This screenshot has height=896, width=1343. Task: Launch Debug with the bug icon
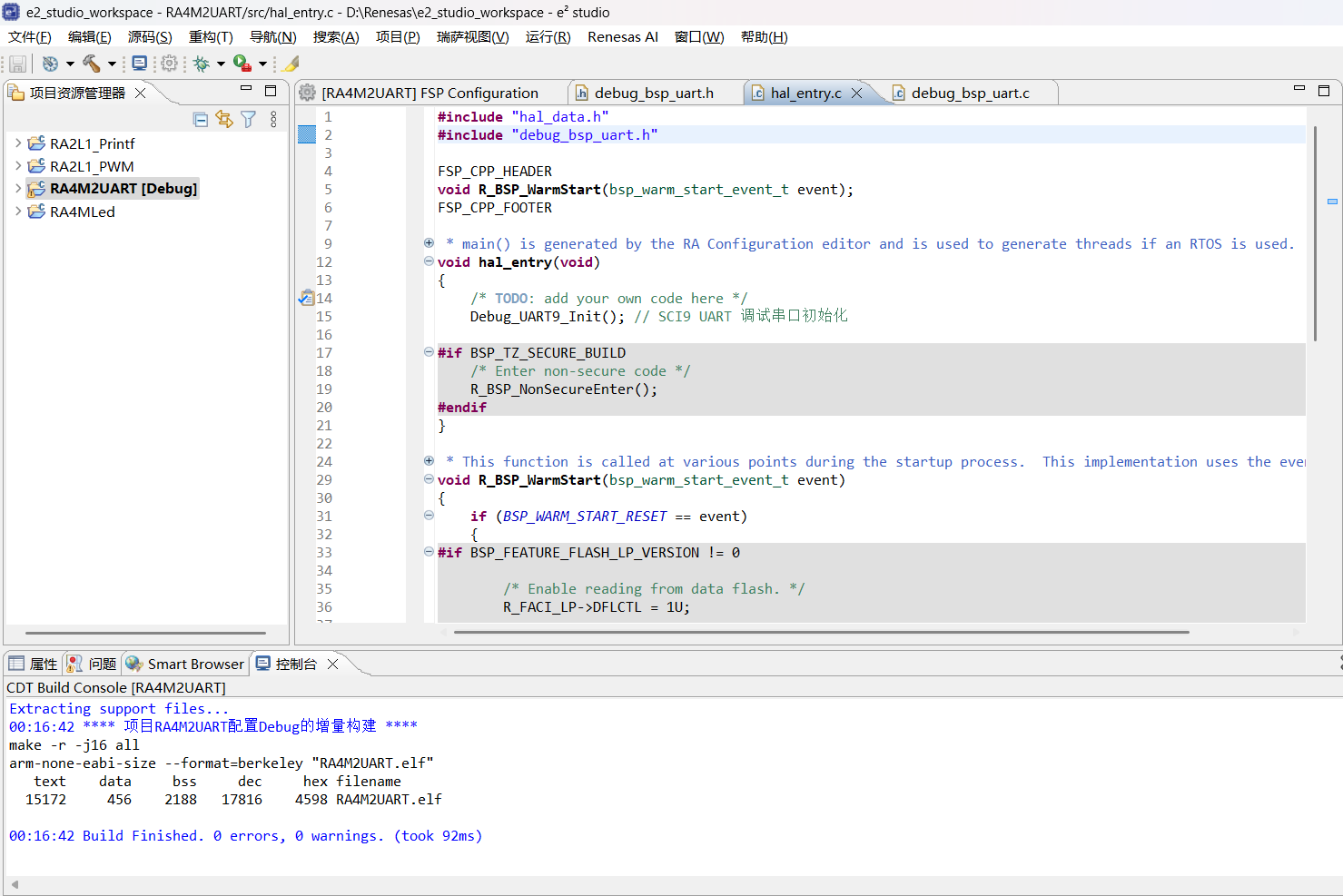click(202, 64)
